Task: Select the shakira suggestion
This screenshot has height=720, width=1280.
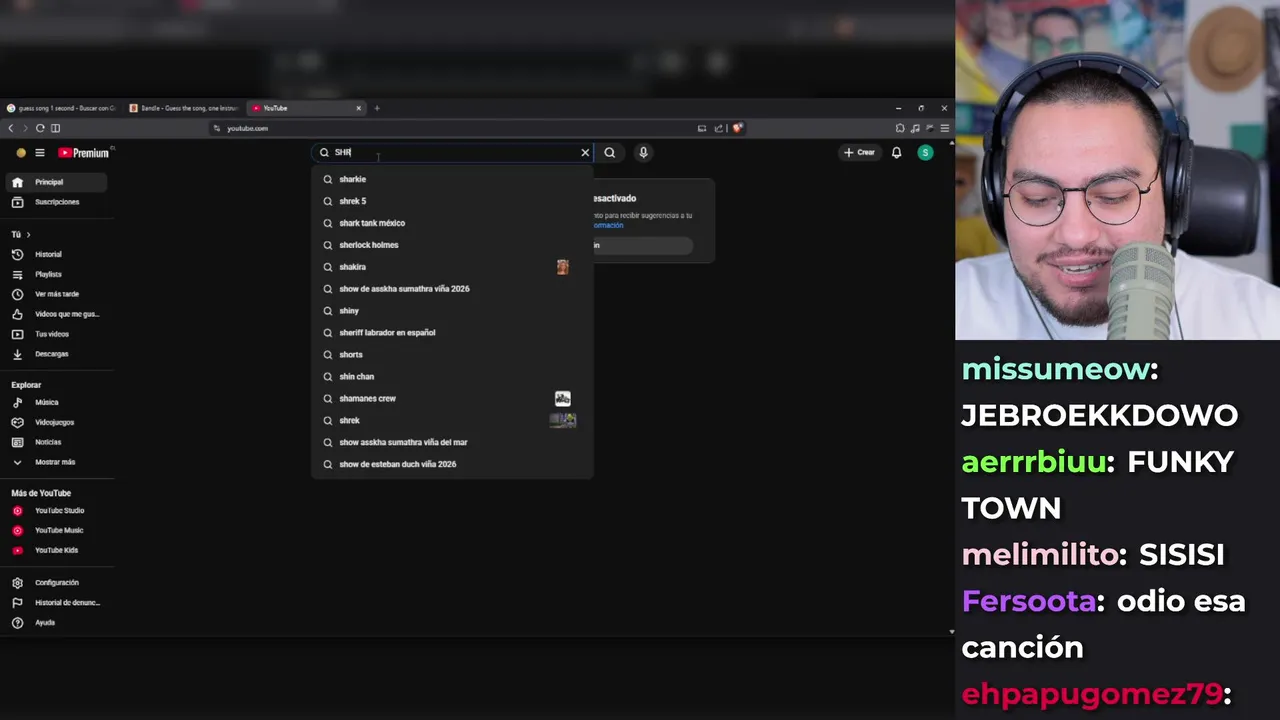Action: pos(452,267)
